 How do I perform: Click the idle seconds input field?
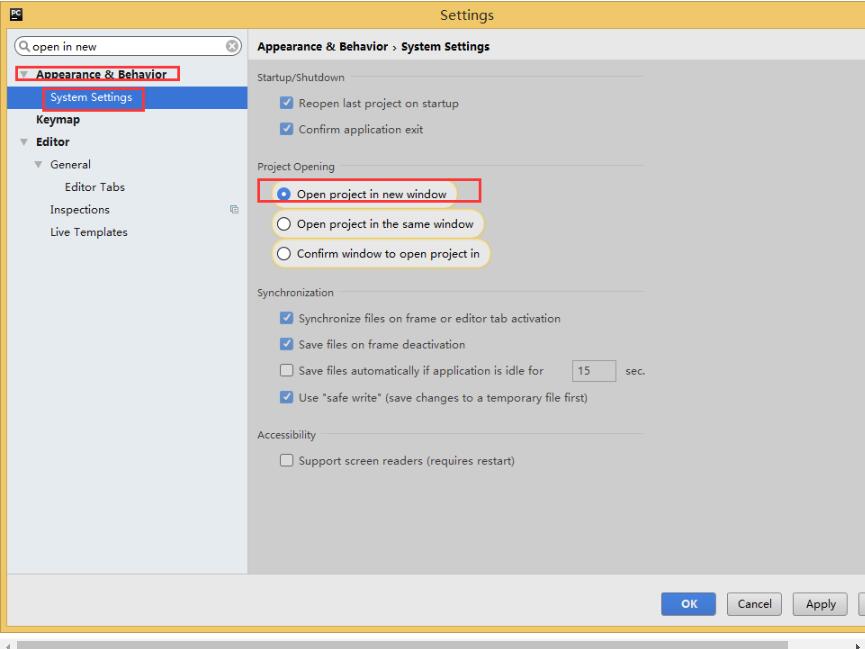(x=594, y=370)
